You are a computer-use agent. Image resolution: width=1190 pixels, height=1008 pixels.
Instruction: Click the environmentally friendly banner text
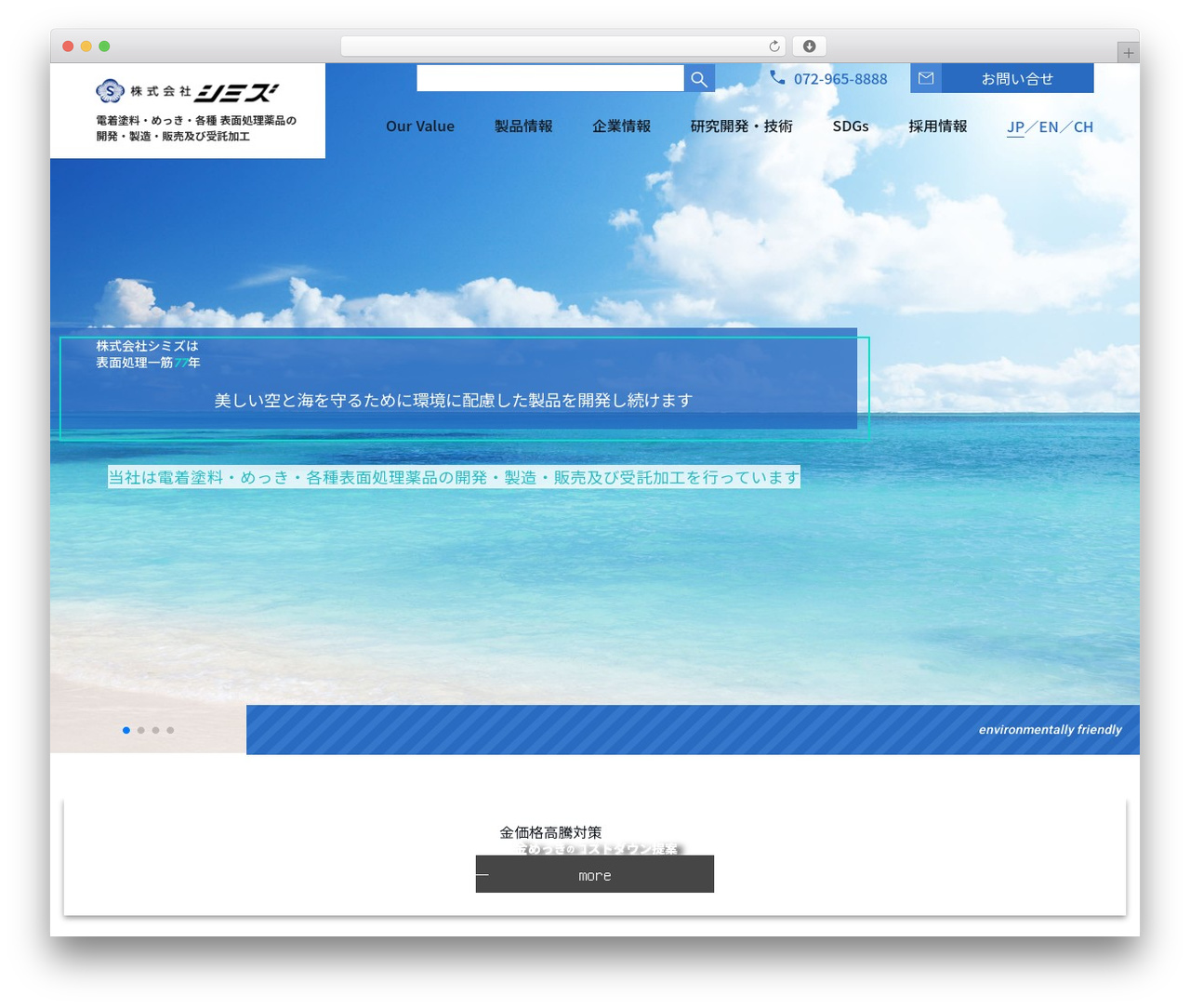coord(1050,730)
